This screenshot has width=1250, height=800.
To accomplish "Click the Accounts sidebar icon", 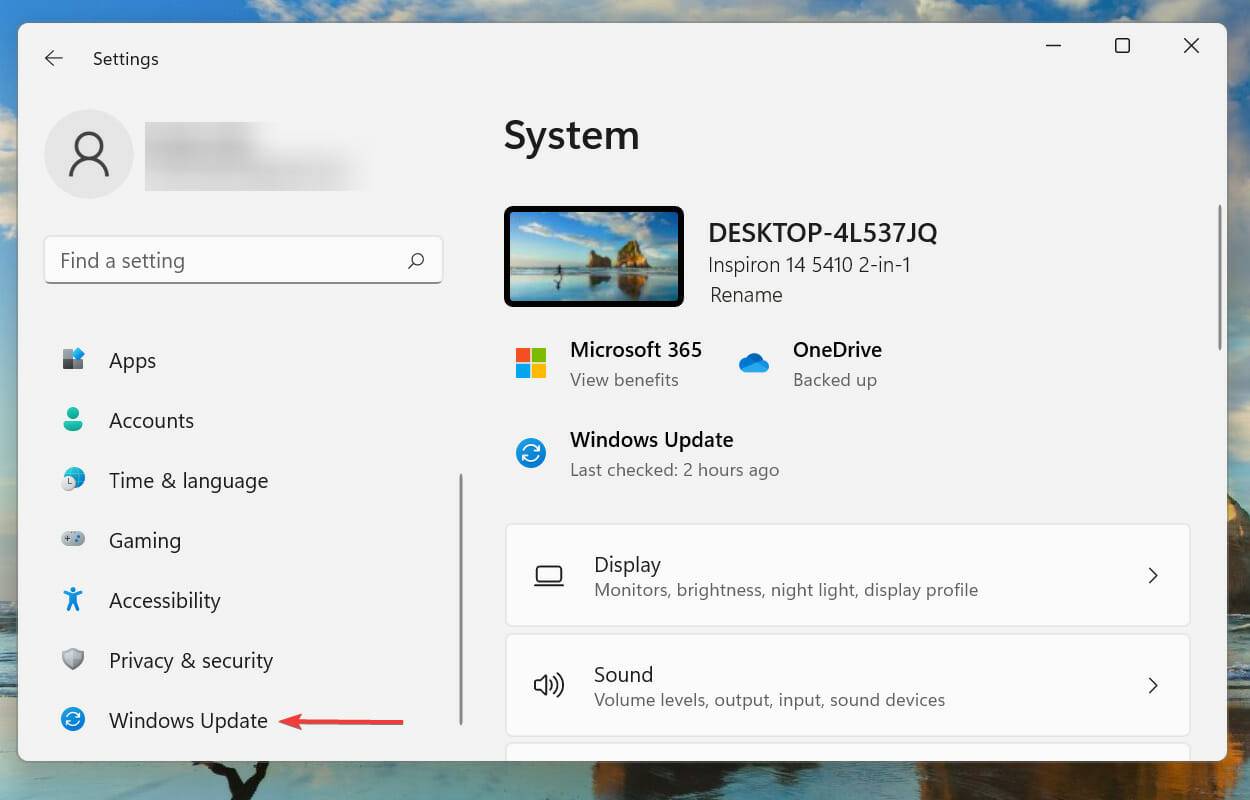I will (x=73, y=420).
